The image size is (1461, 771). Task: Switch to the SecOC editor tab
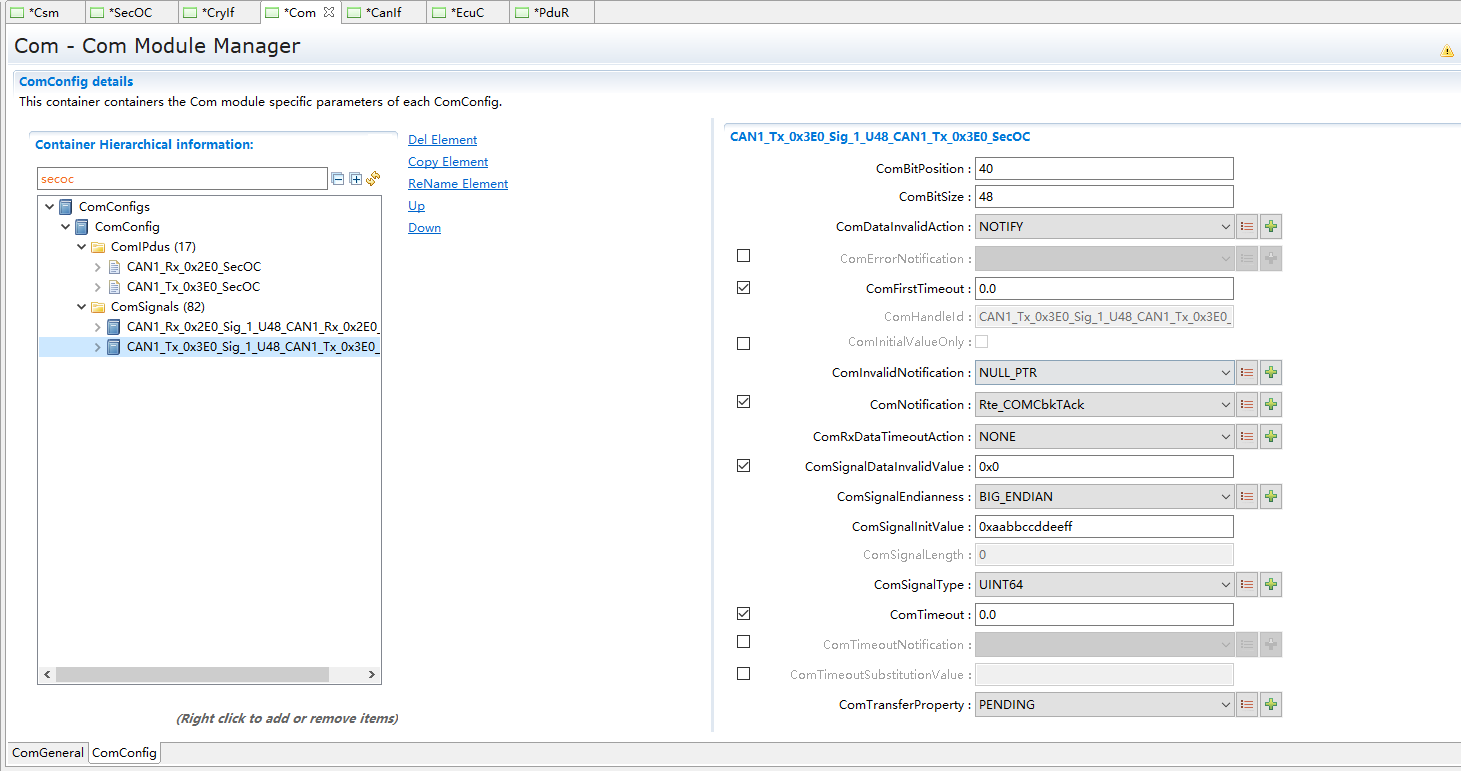[129, 13]
